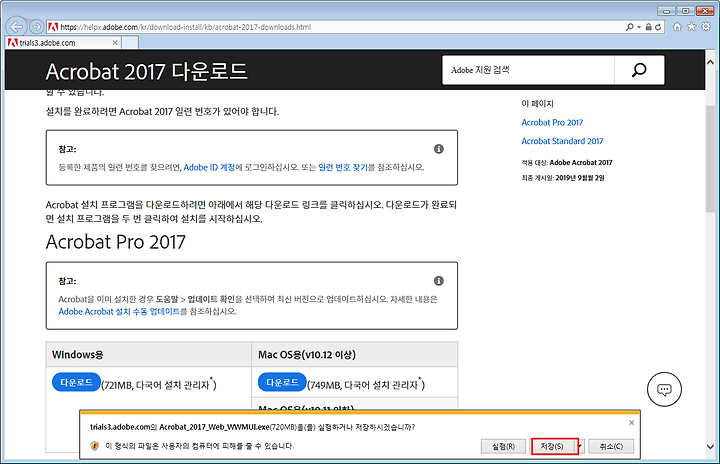Click the Windows용 다운로드 button
720x464 pixels.
pos(76,382)
